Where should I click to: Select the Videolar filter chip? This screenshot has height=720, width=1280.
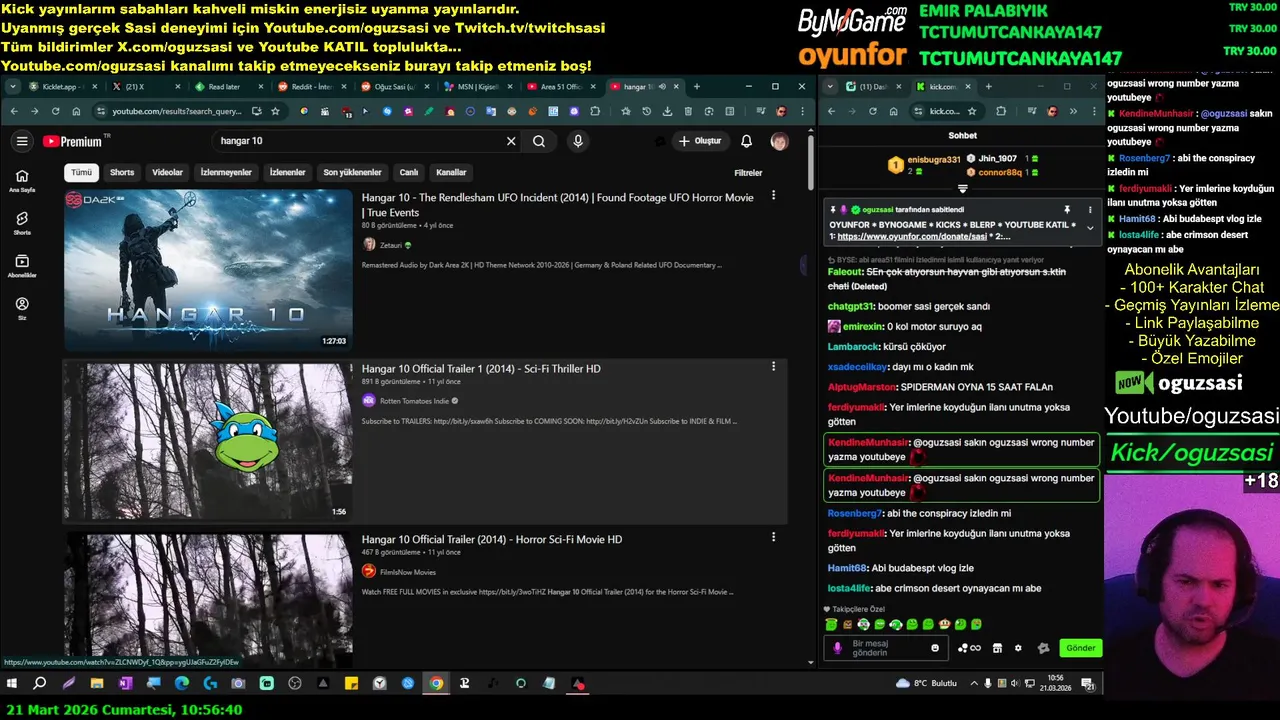pyautogui.click(x=167, y=172)
